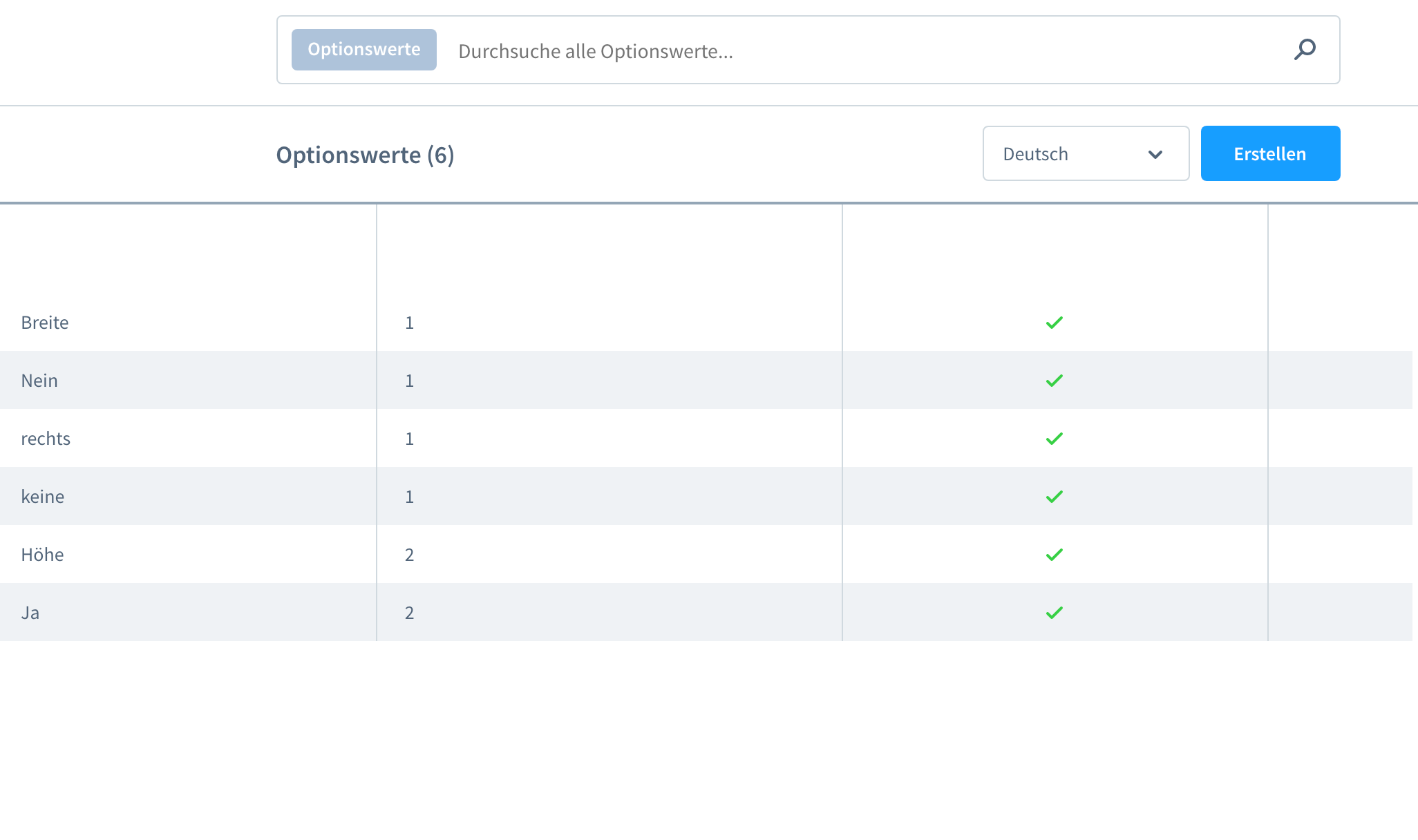Click the Optionswerte (6) heading
Image resolution: width=1418 pixels, height=840 pixels.
(x=365, y=155)
